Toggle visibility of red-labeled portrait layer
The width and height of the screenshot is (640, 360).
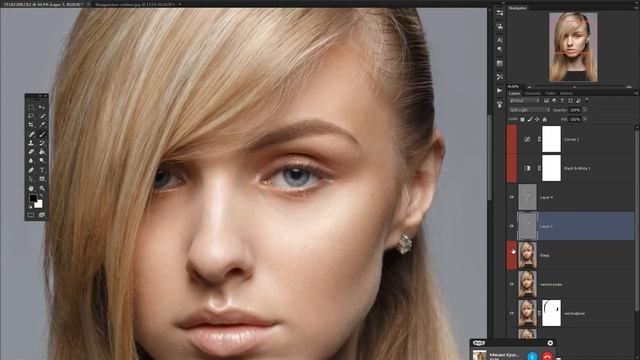click(512, 255)
